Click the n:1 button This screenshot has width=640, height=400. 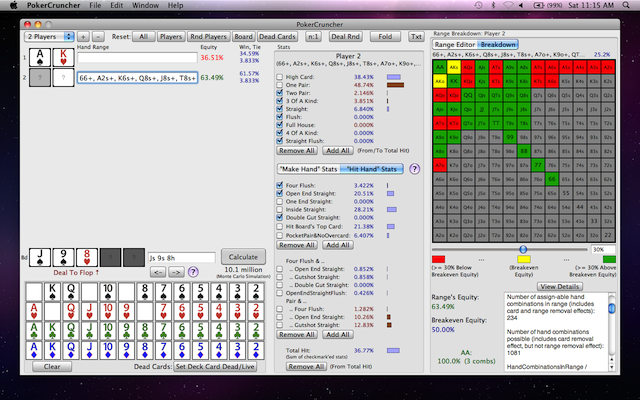point(313,36)
